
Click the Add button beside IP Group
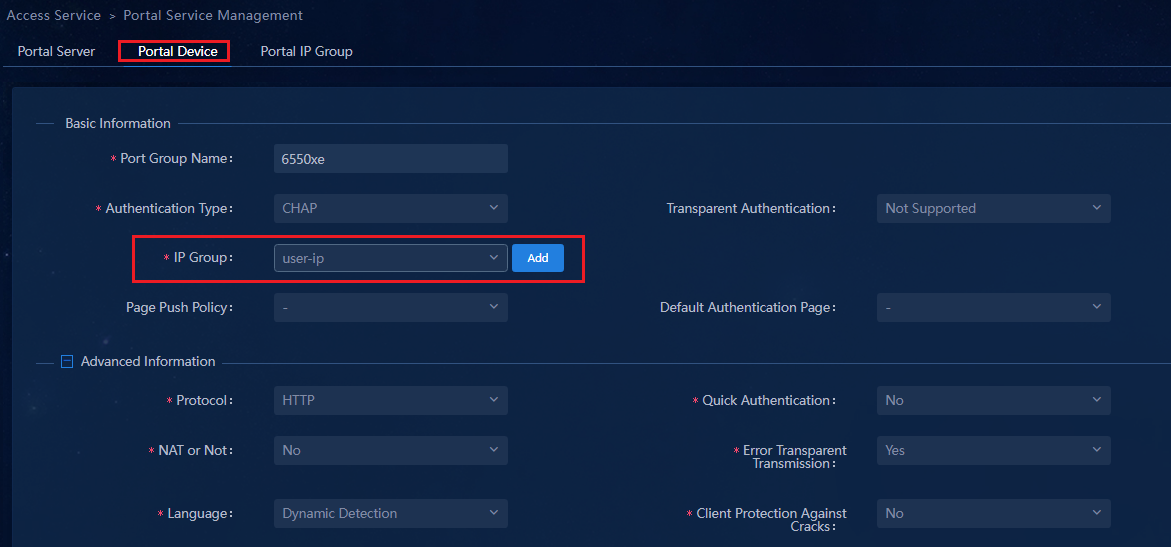point(538,258)
